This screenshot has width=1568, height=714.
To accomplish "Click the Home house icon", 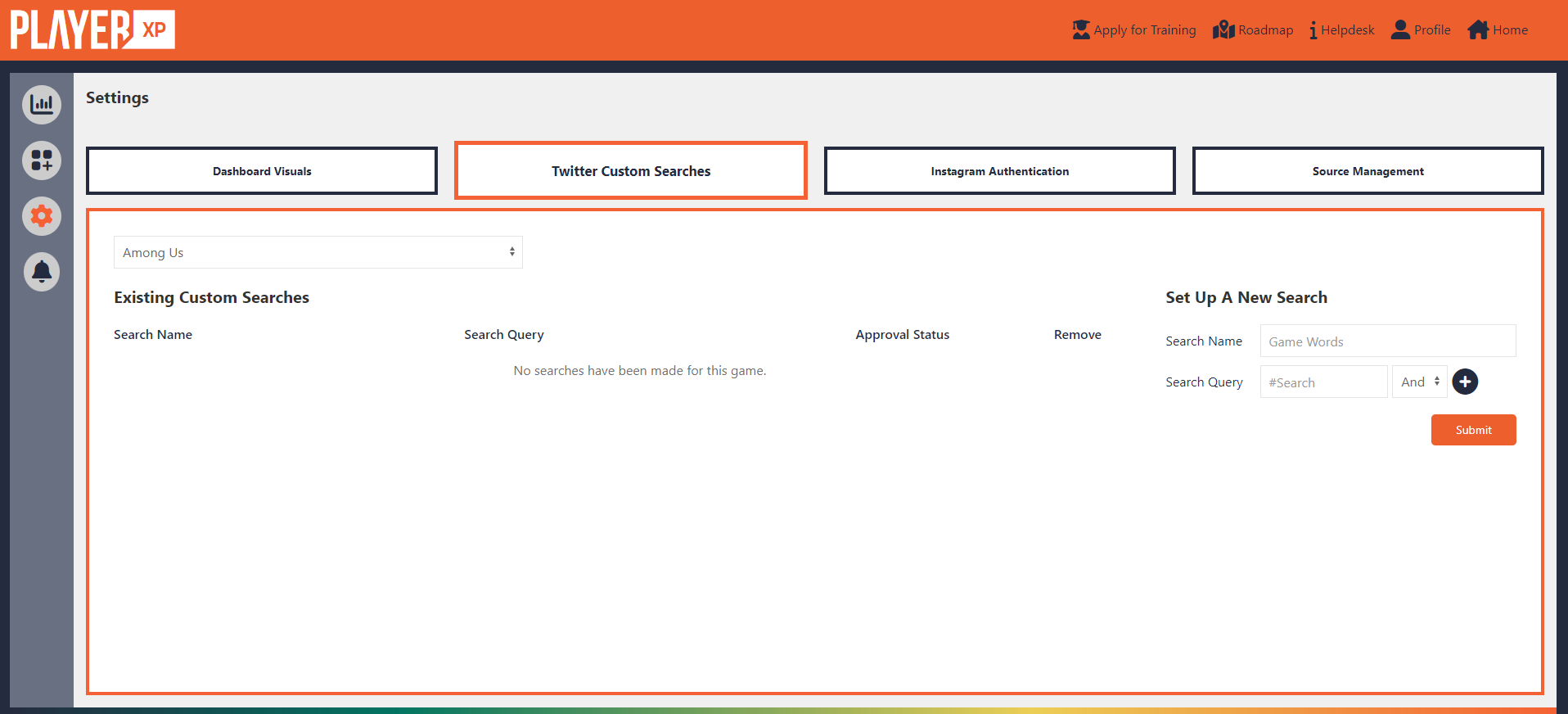I will [x=1478, y=29].
